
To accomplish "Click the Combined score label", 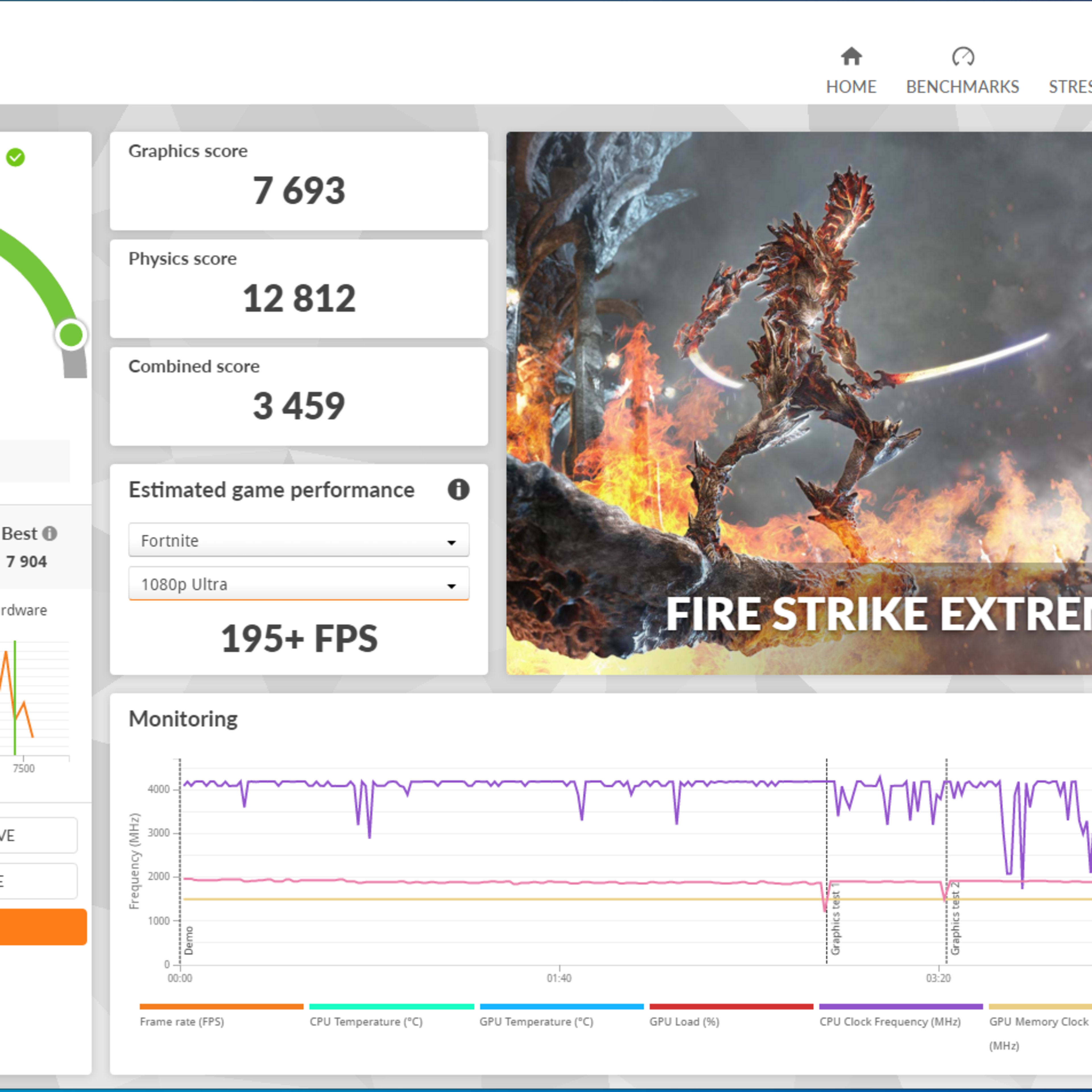I will point(194,366).
